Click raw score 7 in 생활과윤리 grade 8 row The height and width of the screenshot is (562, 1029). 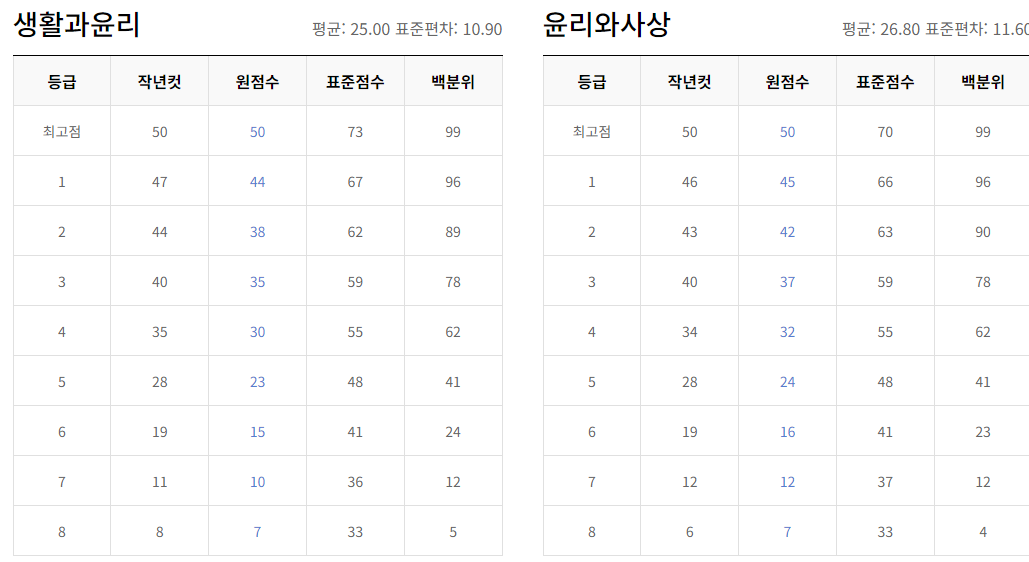coord(257,531)
